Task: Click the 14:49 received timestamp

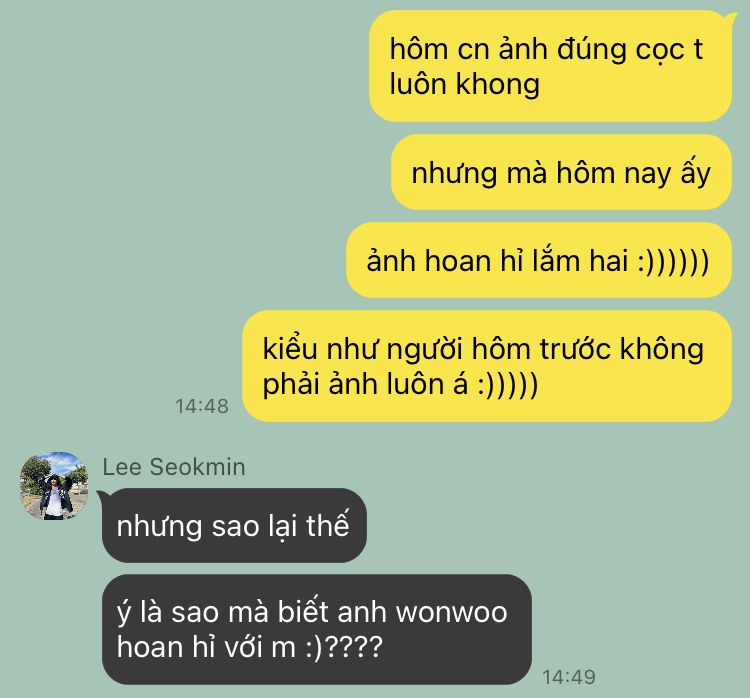Action: click(569, 676)
